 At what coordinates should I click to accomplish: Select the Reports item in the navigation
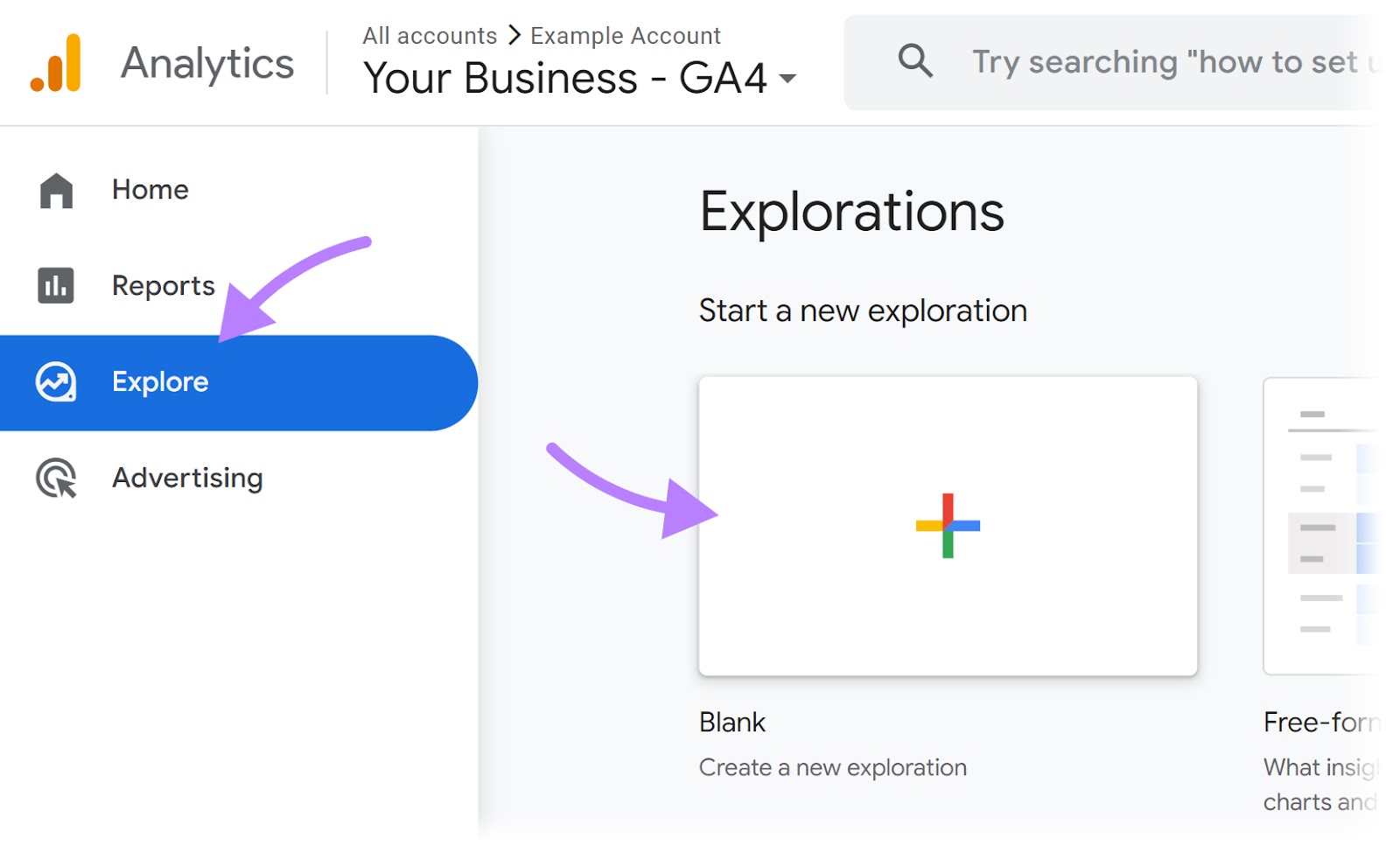tap(163, 285)
